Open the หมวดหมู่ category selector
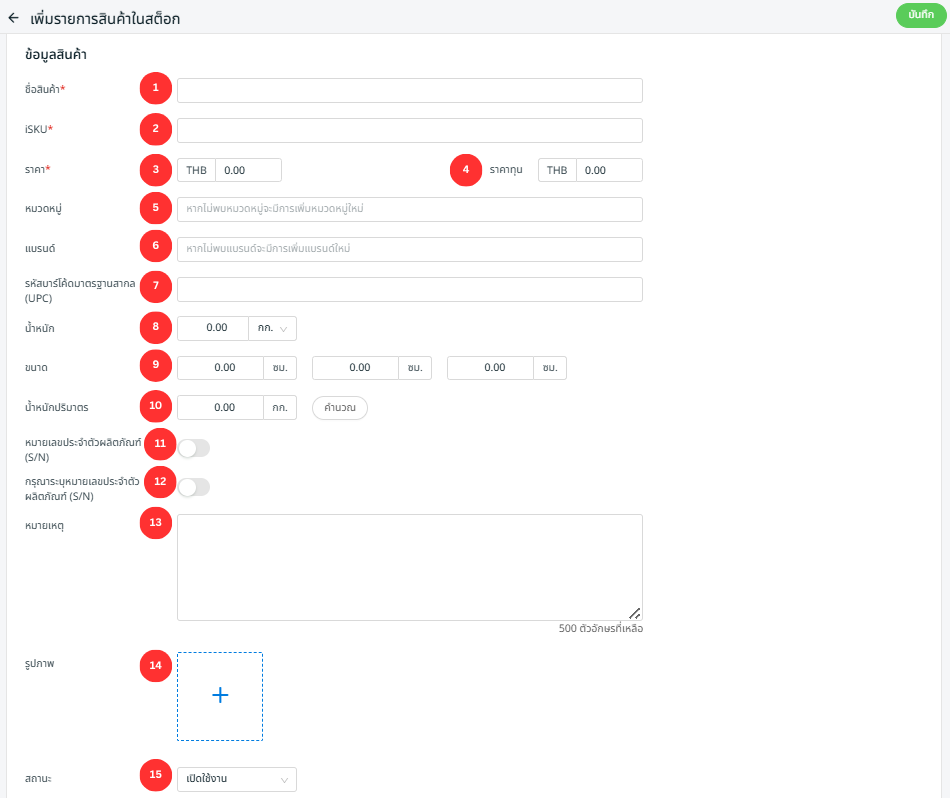This screenshot has width=950, height=798. point(409,209)
